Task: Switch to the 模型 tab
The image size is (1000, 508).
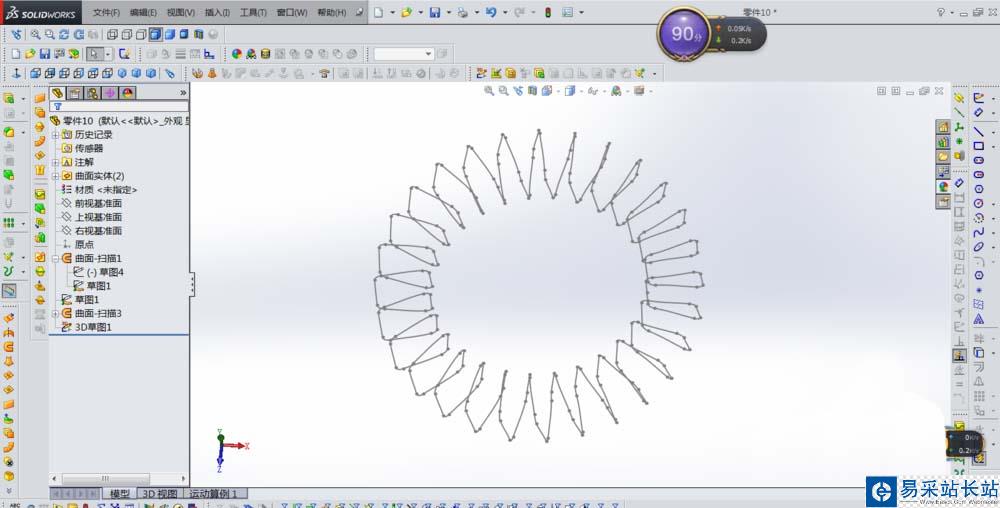Action: coord(119,493)
